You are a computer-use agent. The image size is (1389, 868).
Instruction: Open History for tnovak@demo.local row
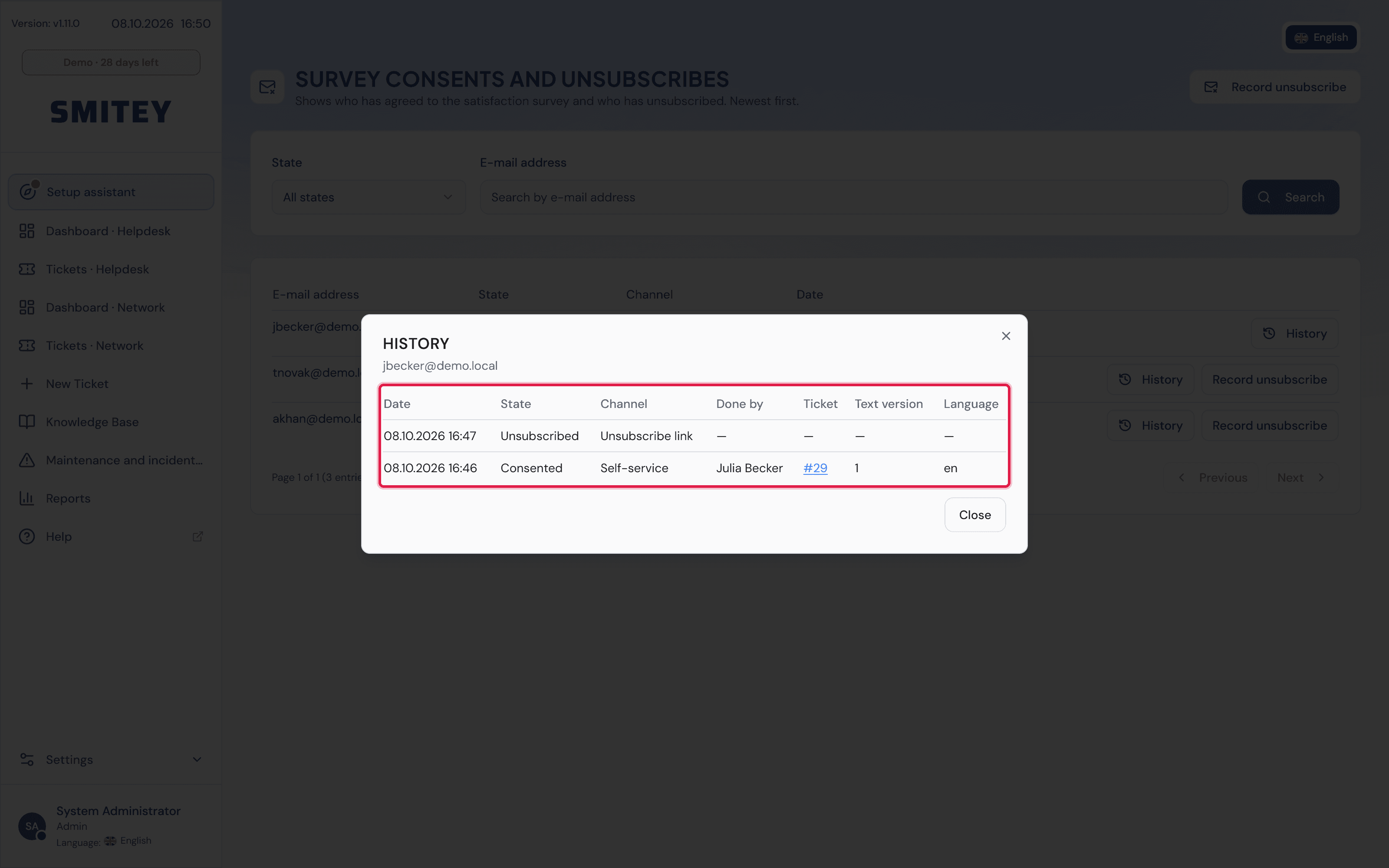pos(1150,379)
